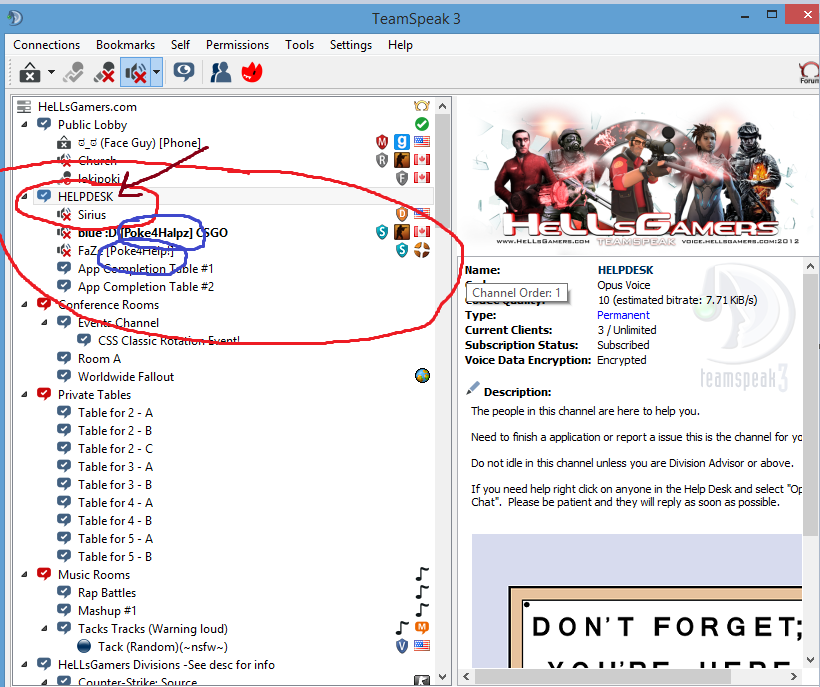This screenshot has height=687, width=820.
Task: Collapse the Events Channel node
Action: coord(44,323)
